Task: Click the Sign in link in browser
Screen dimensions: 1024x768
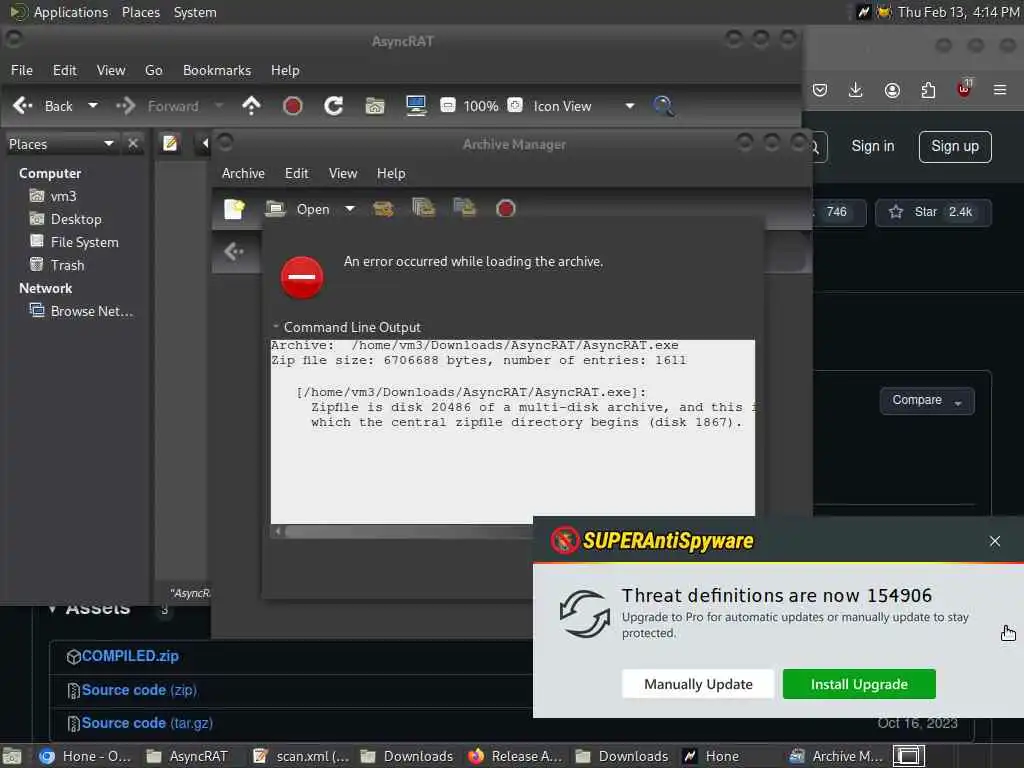Action: coord(872,146)
